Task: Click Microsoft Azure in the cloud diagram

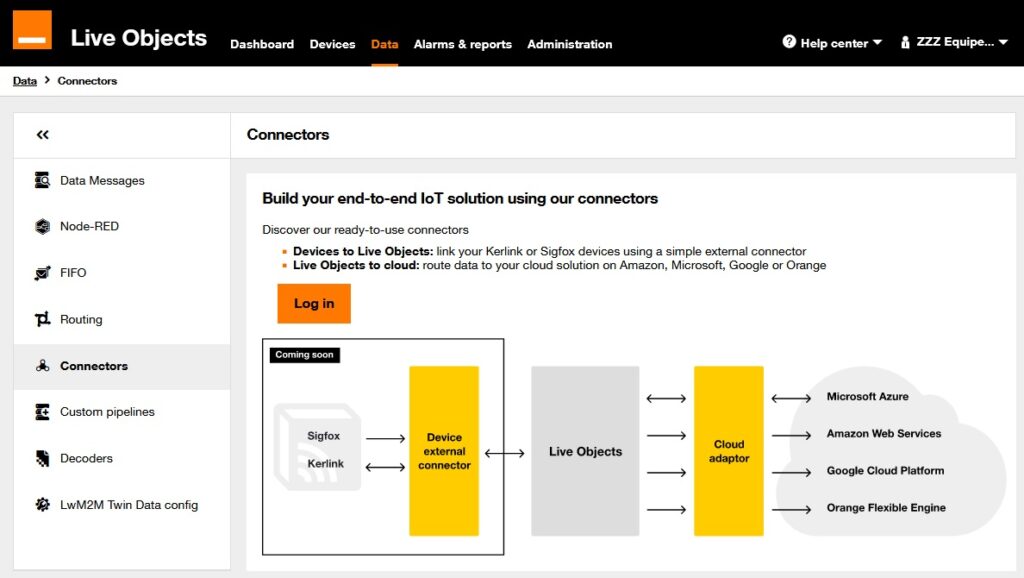Action: pyautogui.click(x=867, y=396)
